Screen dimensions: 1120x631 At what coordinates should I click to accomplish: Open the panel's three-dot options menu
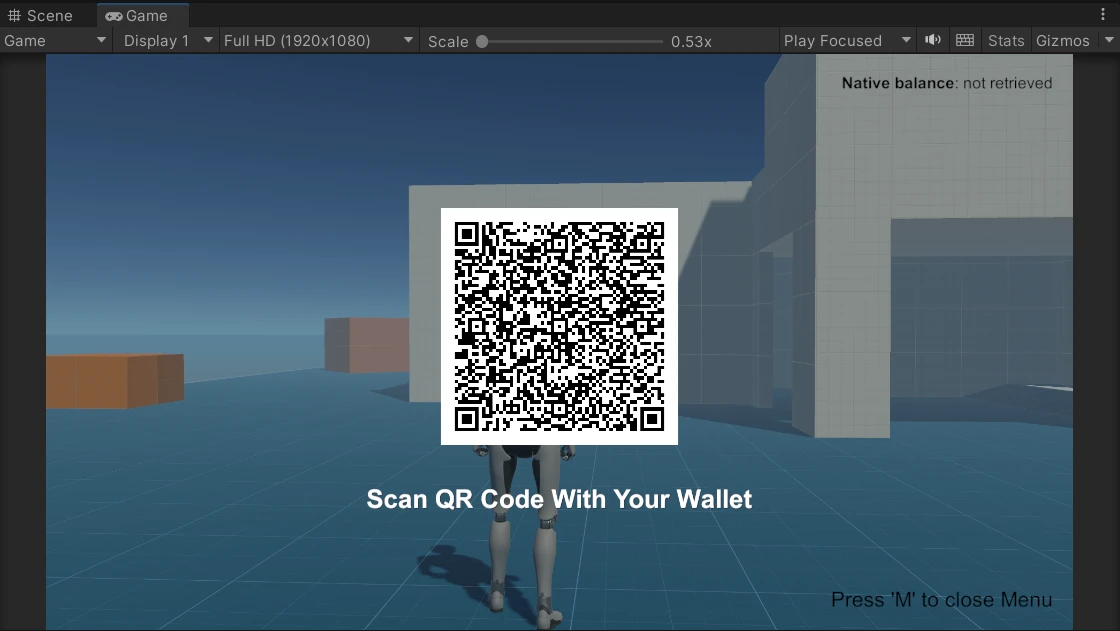coord(1103,15)
